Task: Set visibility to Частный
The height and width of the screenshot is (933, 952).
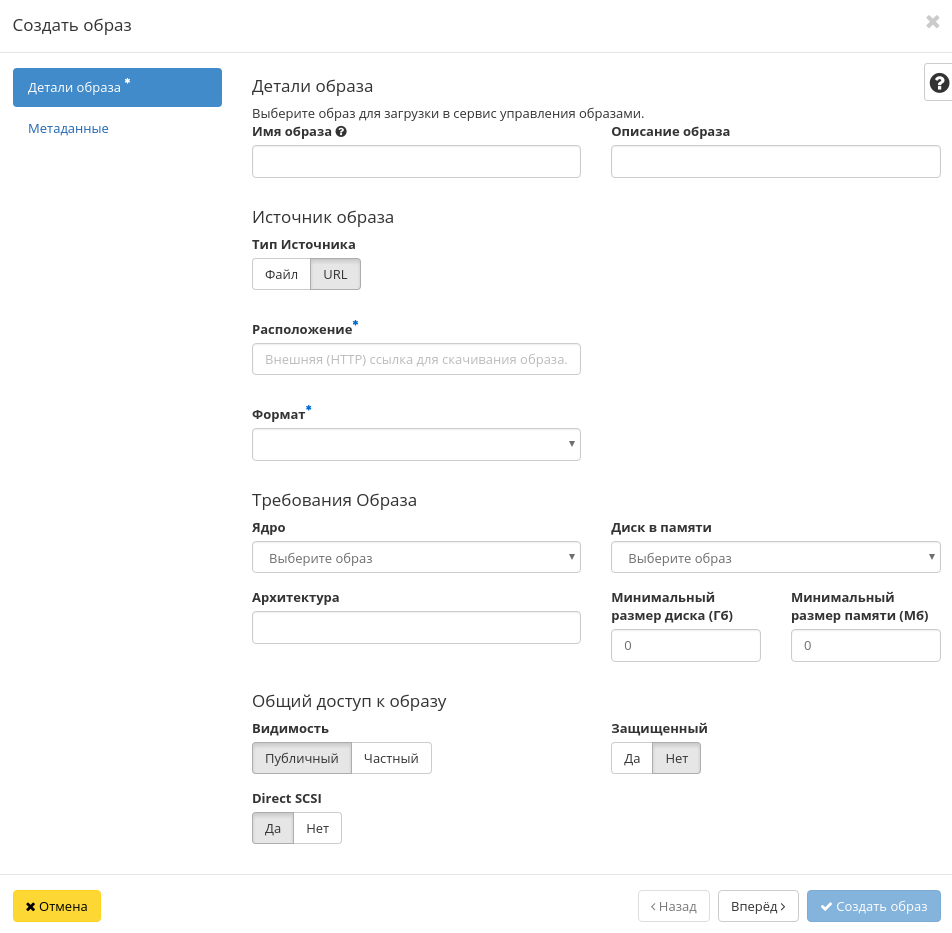Action: click(391, 758)
